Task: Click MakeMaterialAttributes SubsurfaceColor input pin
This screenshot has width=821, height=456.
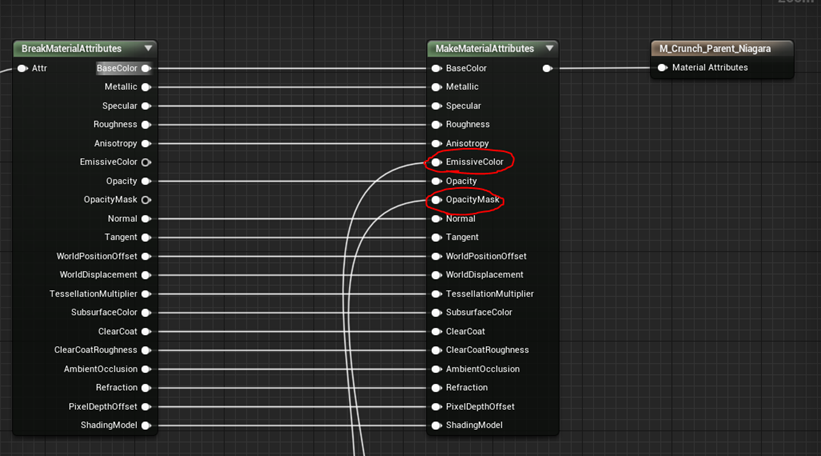Action: 436,313
